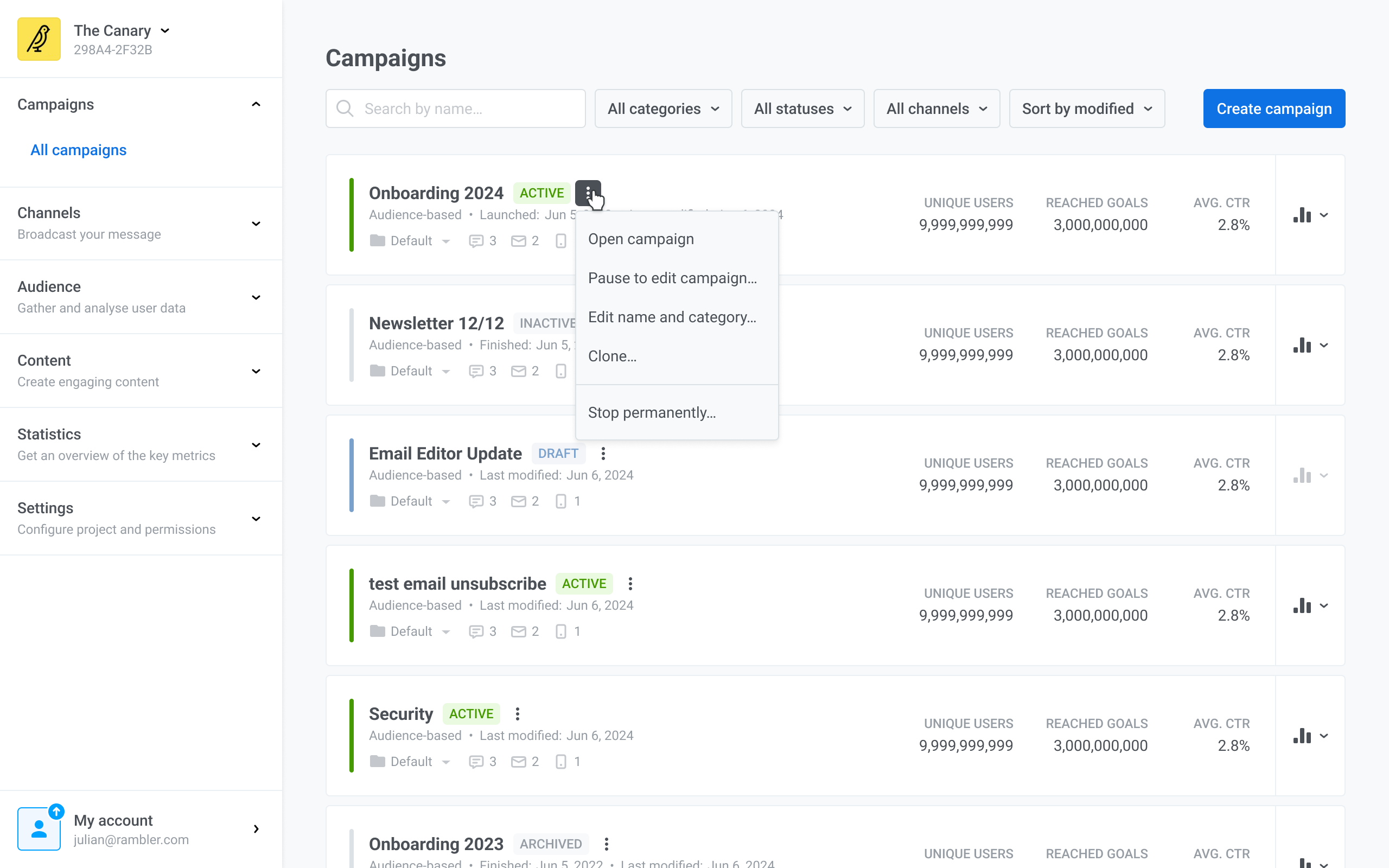Open Email Editor Update kebab menu
The width and height of the screenshot is (1389, 868).
[603, 454]
